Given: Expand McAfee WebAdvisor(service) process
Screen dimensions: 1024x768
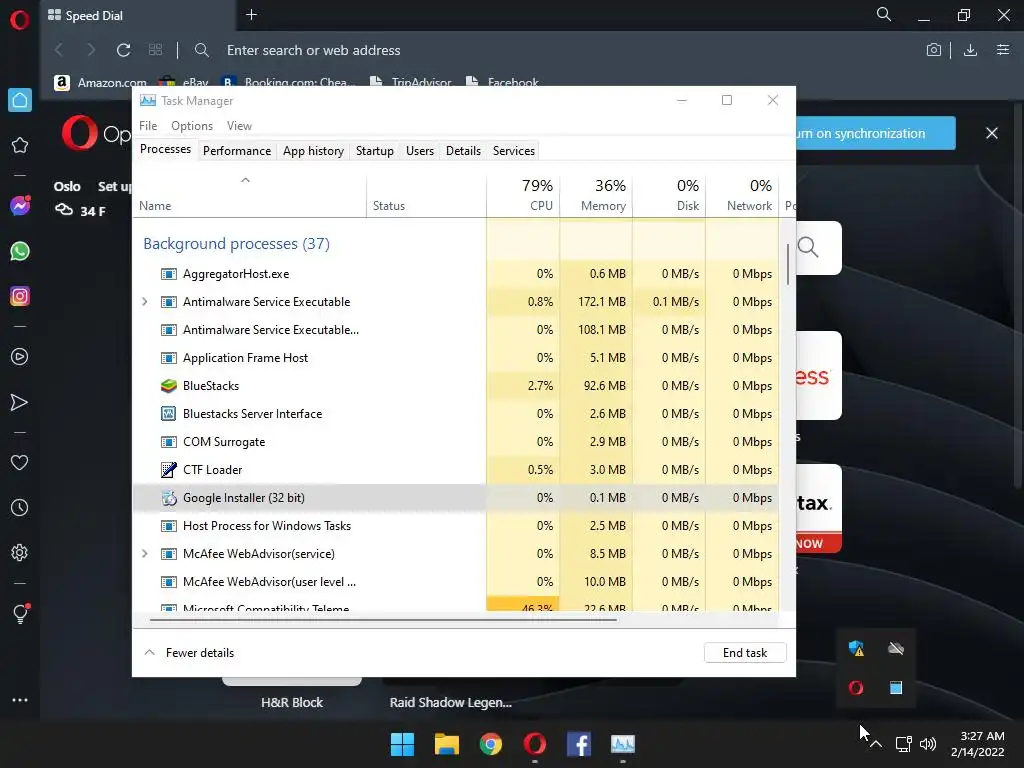Looking at the screenshot, I should pos(145,554).
